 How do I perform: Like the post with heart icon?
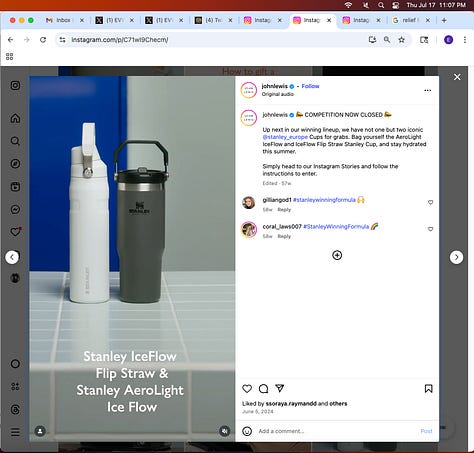(247, 389)
